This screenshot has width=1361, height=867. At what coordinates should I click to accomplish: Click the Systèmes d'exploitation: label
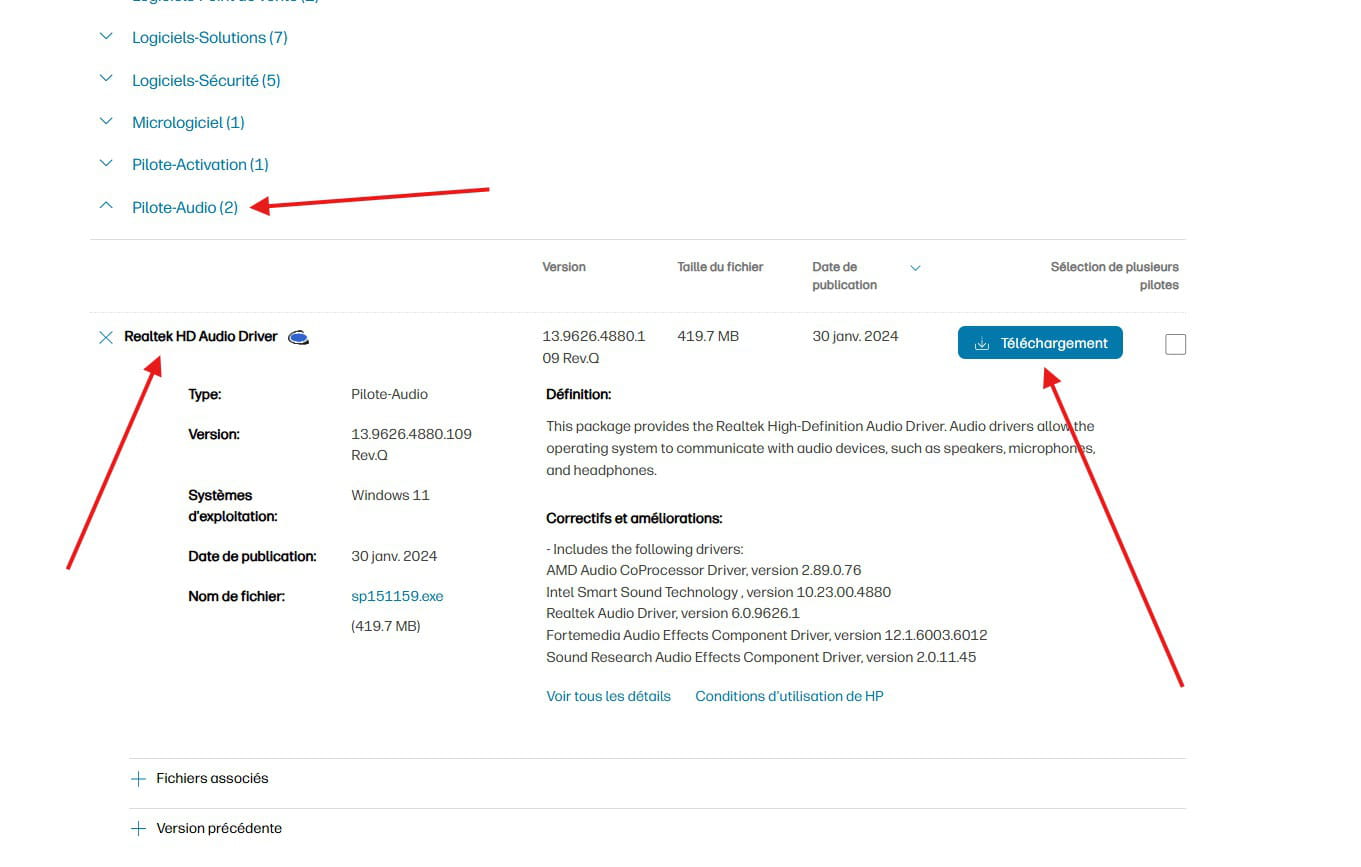point(233,506)
